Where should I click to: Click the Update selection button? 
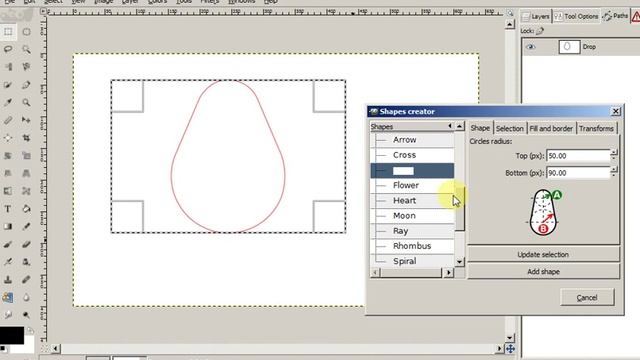pyautogui.click(x=543, y=254)
